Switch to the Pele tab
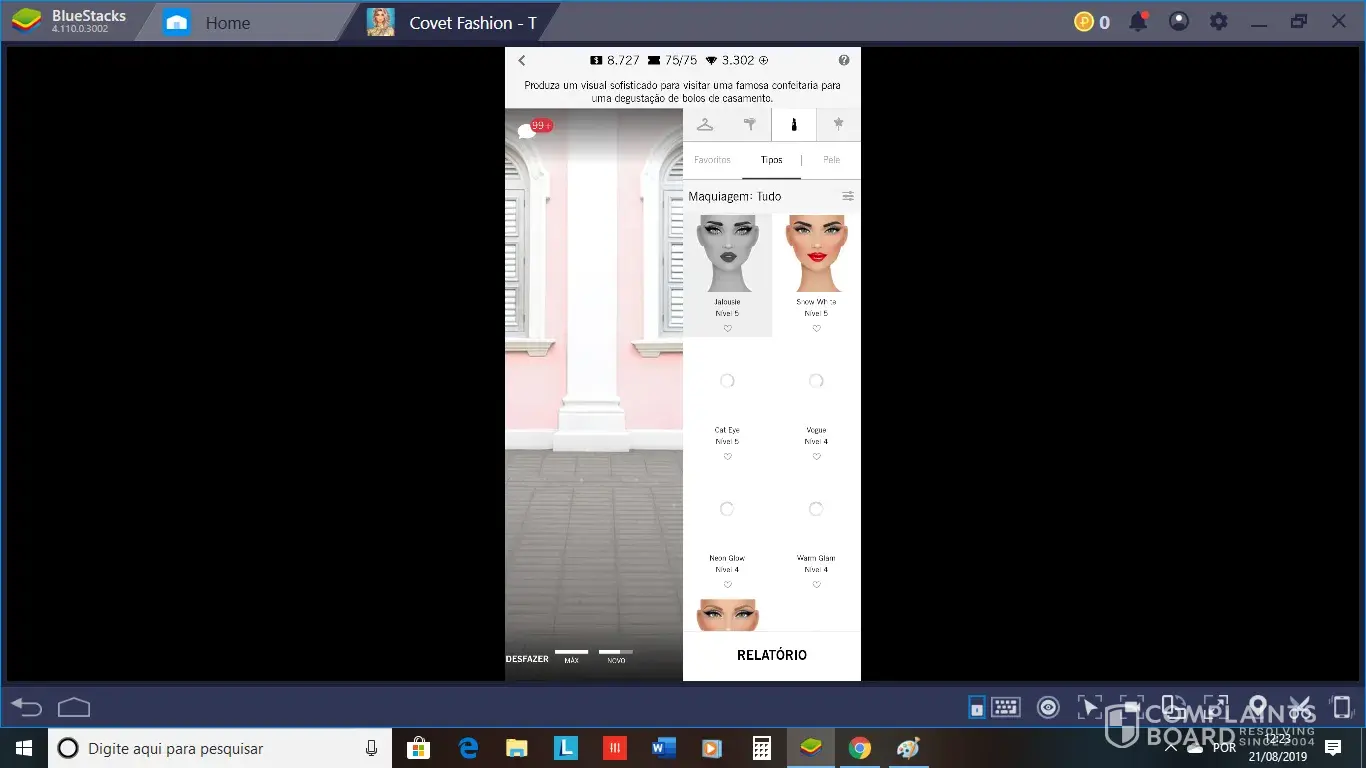1366x768 pixels. pos(831,160)
